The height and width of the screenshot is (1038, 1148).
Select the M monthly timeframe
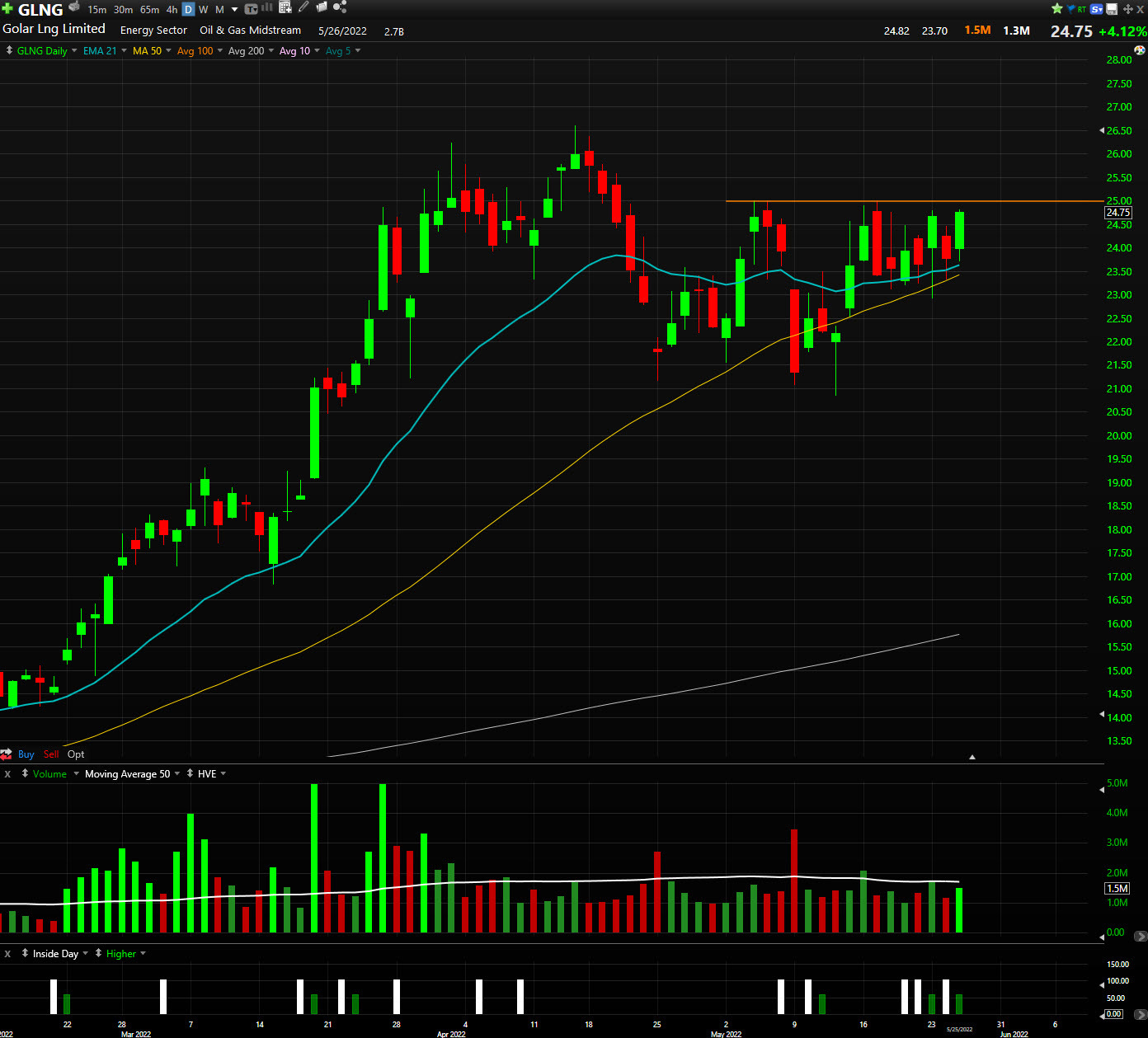pos(219,10)
